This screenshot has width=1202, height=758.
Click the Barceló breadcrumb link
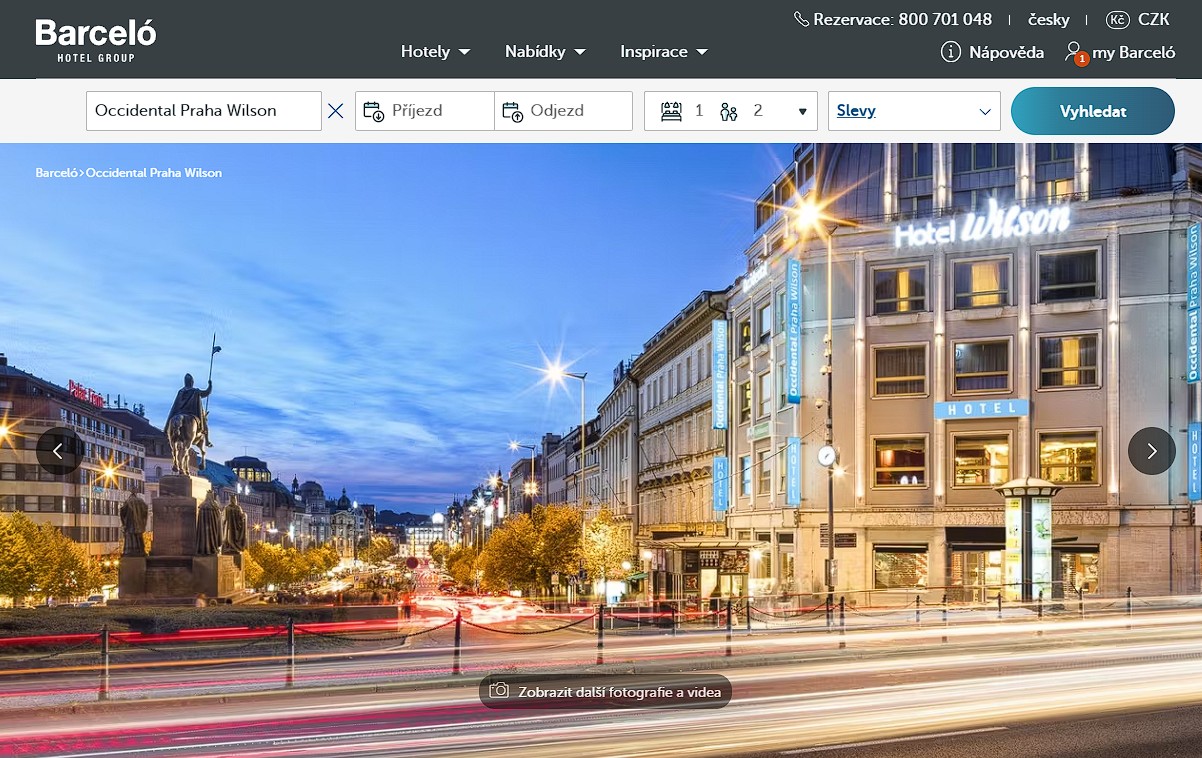(x=56, y=173)
